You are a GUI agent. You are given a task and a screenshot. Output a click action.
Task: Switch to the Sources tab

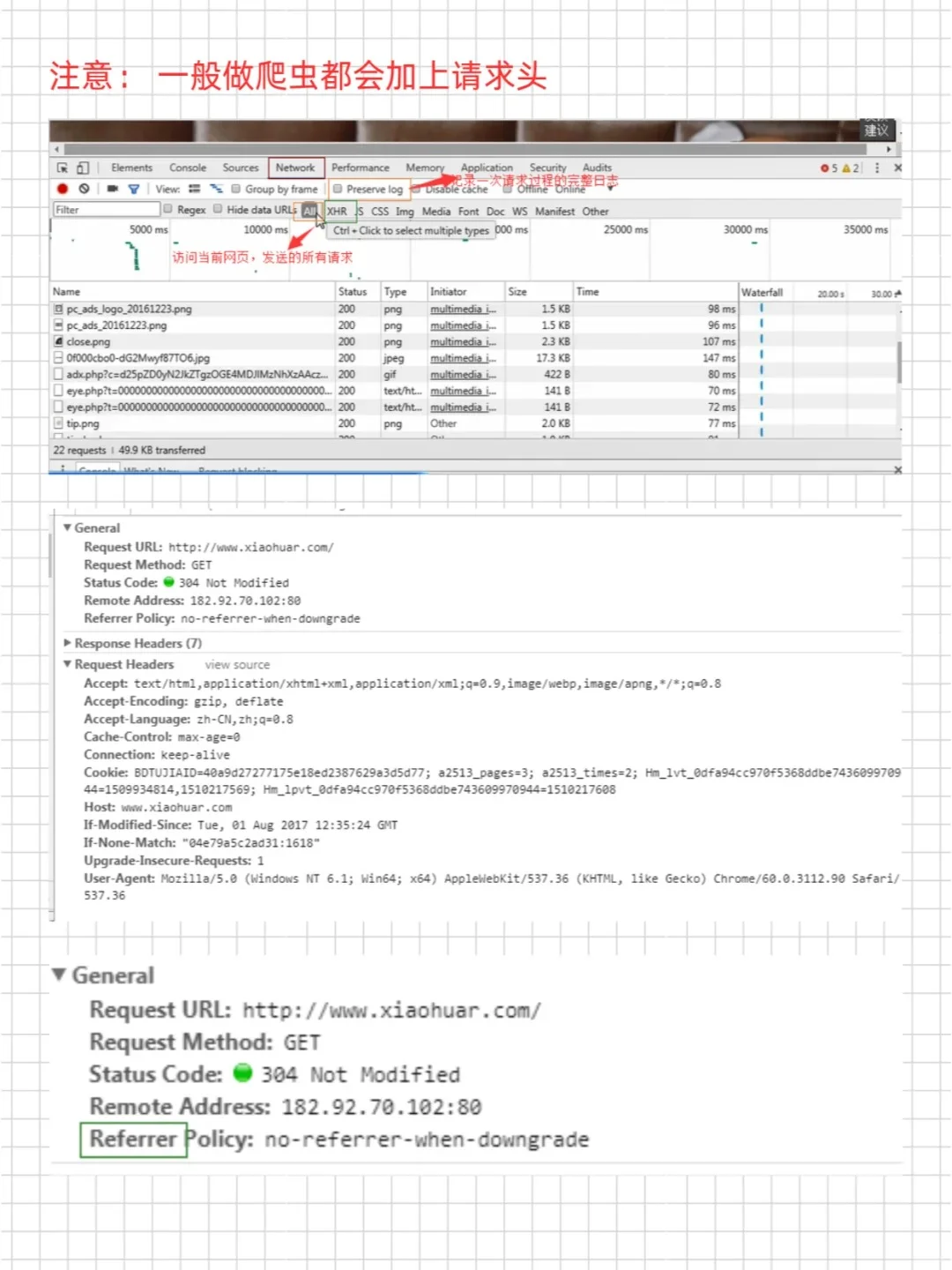(241, 168)
